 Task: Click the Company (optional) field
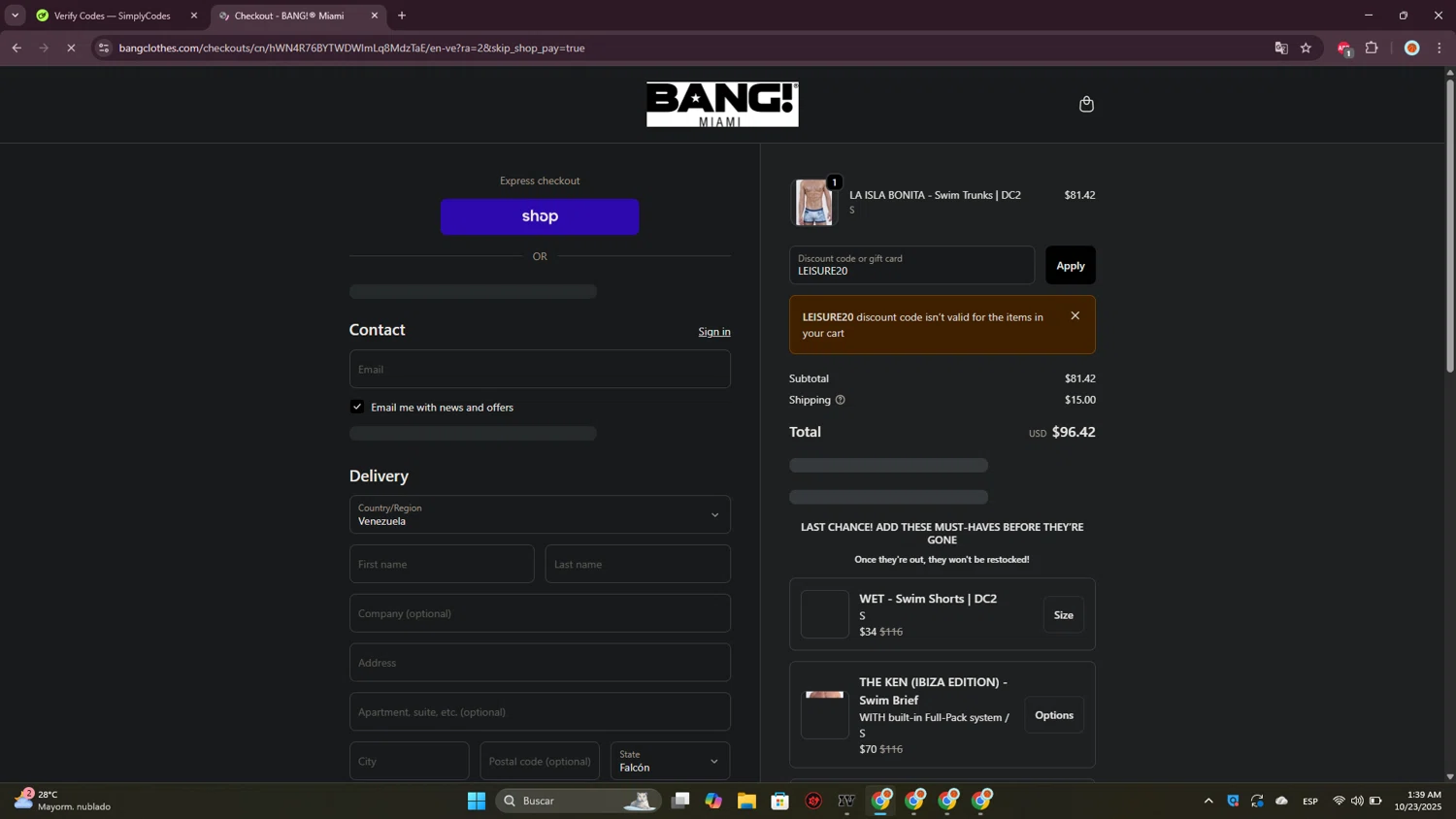[x=540, y=613]
